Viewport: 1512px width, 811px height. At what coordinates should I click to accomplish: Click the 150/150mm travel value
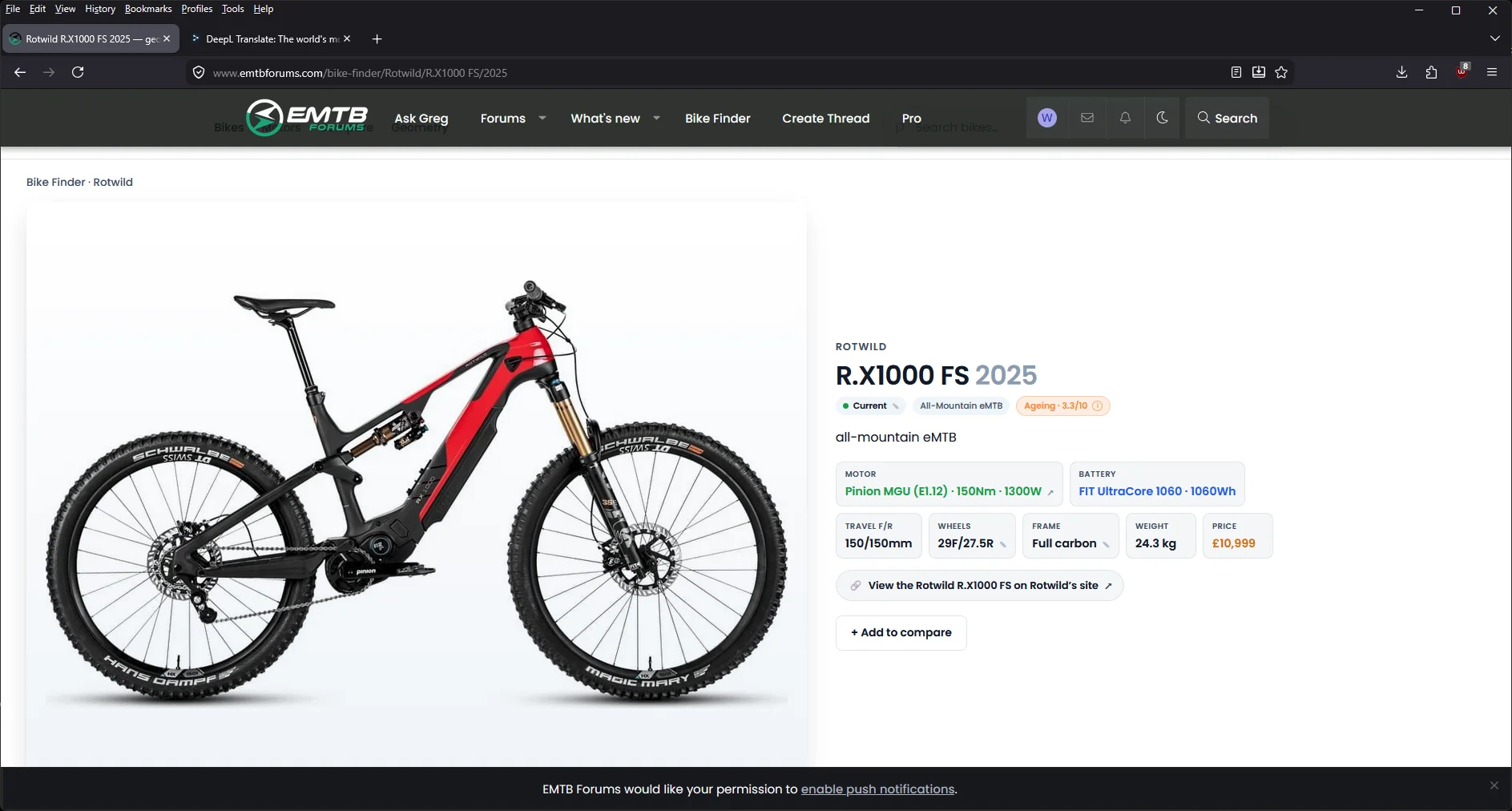point(878,543)
